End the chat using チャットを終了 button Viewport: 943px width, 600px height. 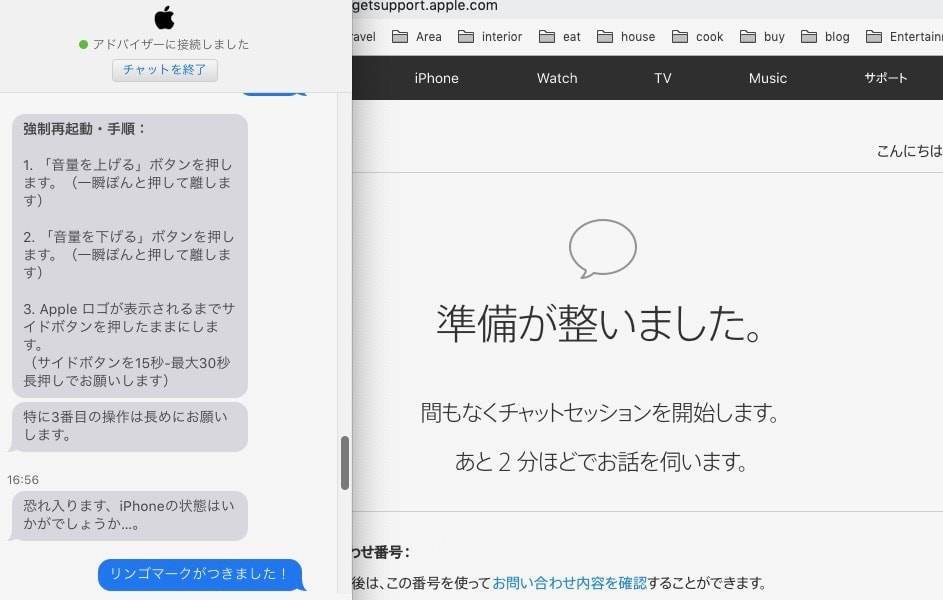(x=164, y=70)
